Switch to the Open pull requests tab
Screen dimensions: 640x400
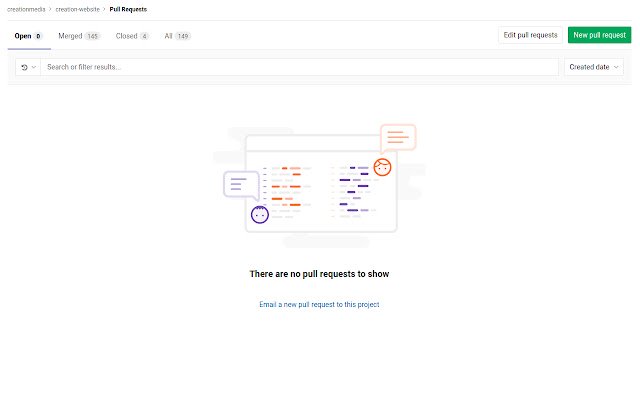[x=28, y=36]
